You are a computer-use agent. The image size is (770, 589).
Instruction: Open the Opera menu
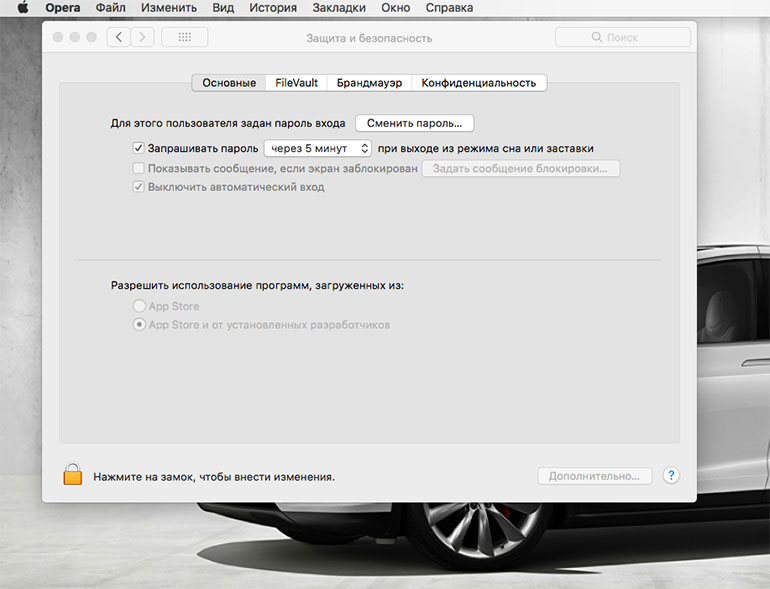[63, 8]
